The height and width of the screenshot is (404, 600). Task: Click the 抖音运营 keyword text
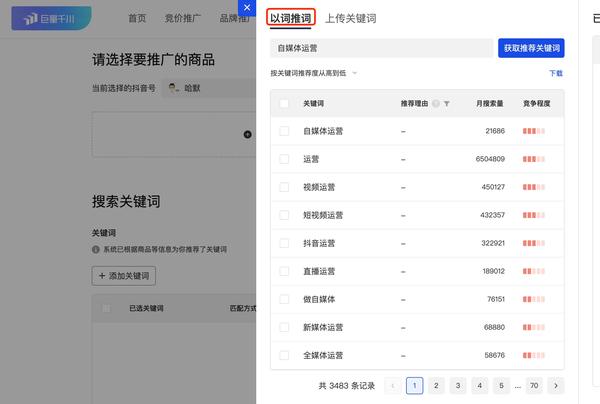click(x=319, y=243)
